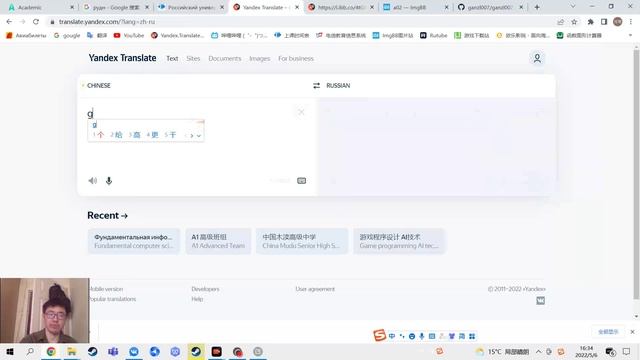Open the User agreement link
640x360 pixels.
tap(315, 289)
